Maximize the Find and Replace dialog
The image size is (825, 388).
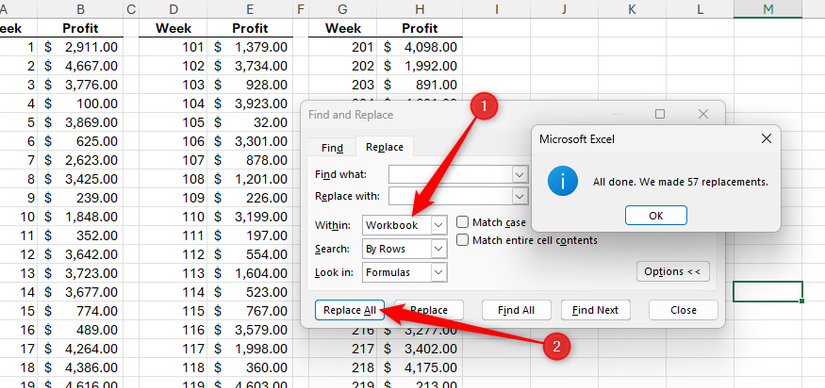click(659, 114)
